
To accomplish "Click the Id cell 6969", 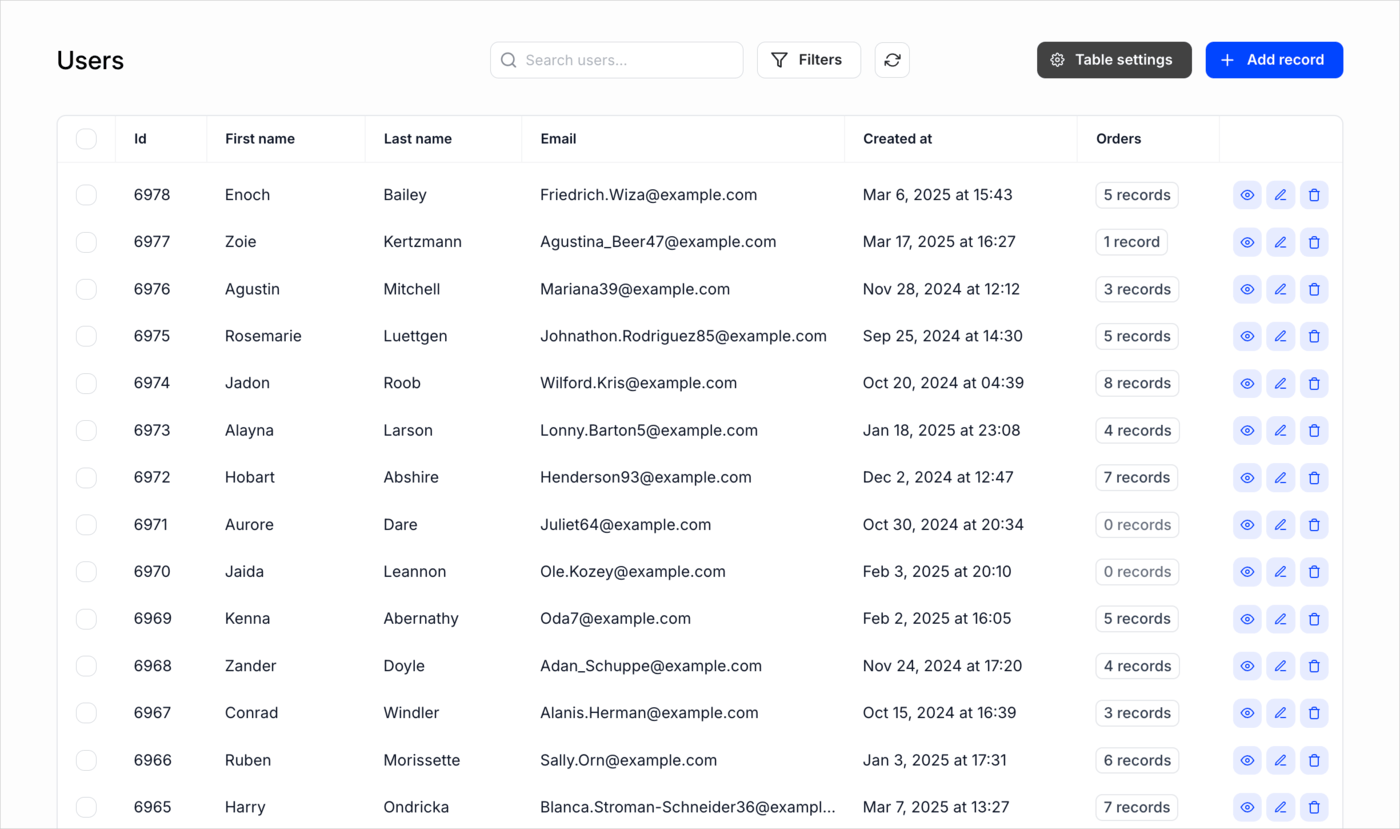I will [152, 619].
